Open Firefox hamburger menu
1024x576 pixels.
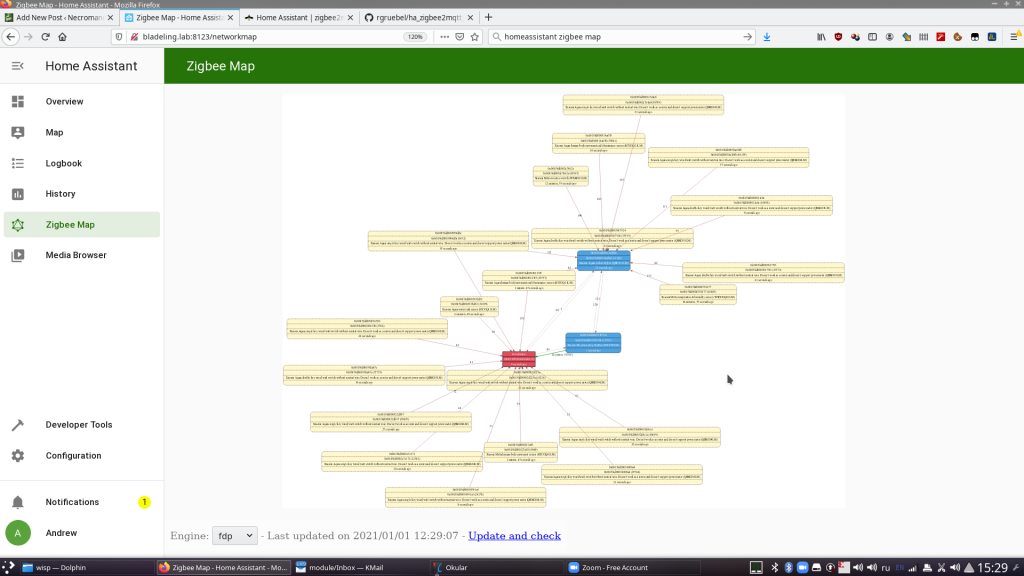click(x=1014, y=37)
